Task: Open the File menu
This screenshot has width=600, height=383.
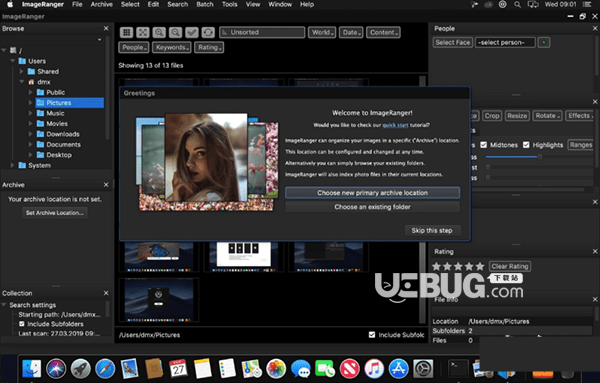Action: tap(77, 5)
